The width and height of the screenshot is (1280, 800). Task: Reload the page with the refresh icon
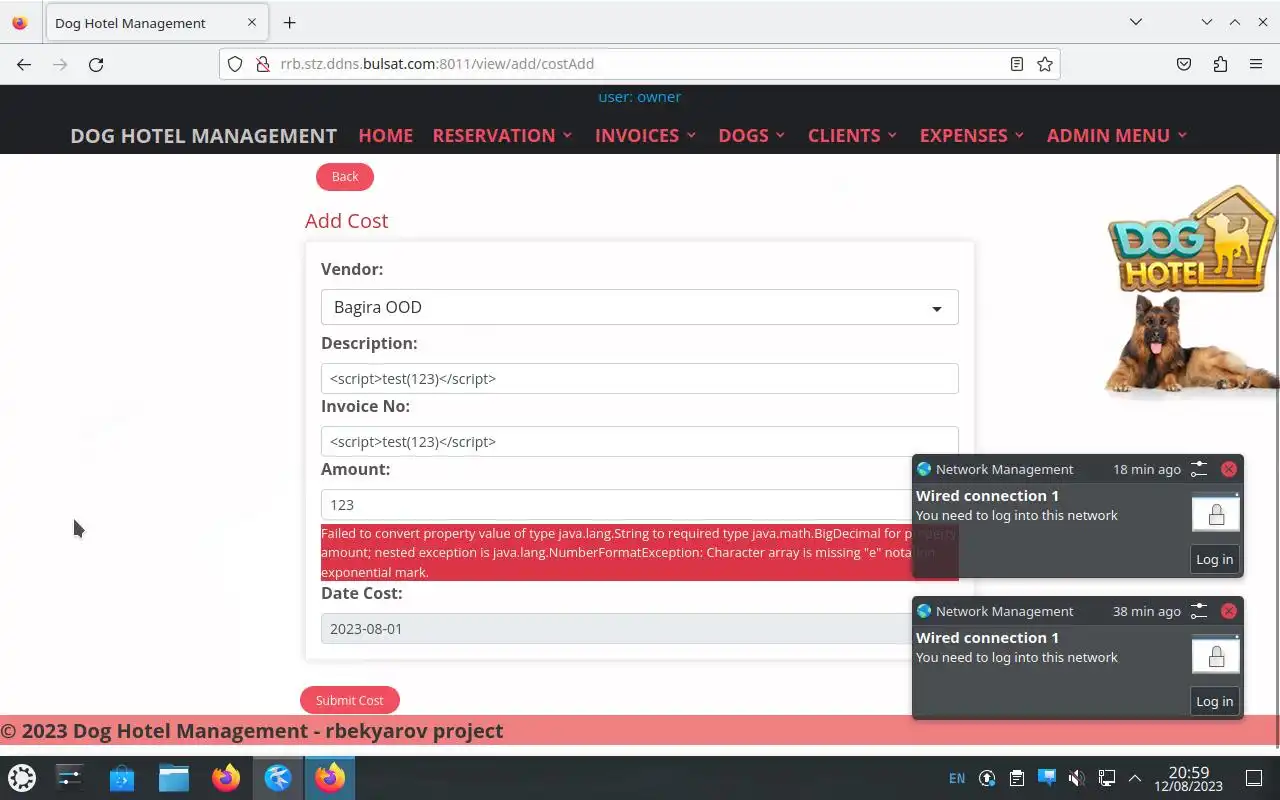96,64
